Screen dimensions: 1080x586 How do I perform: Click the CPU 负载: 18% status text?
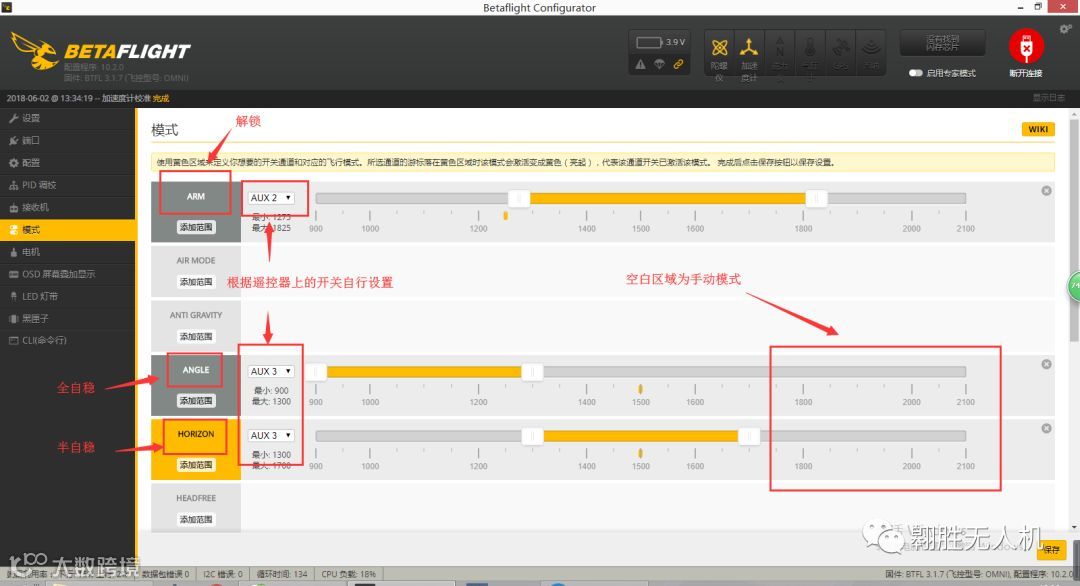point(349,574)
